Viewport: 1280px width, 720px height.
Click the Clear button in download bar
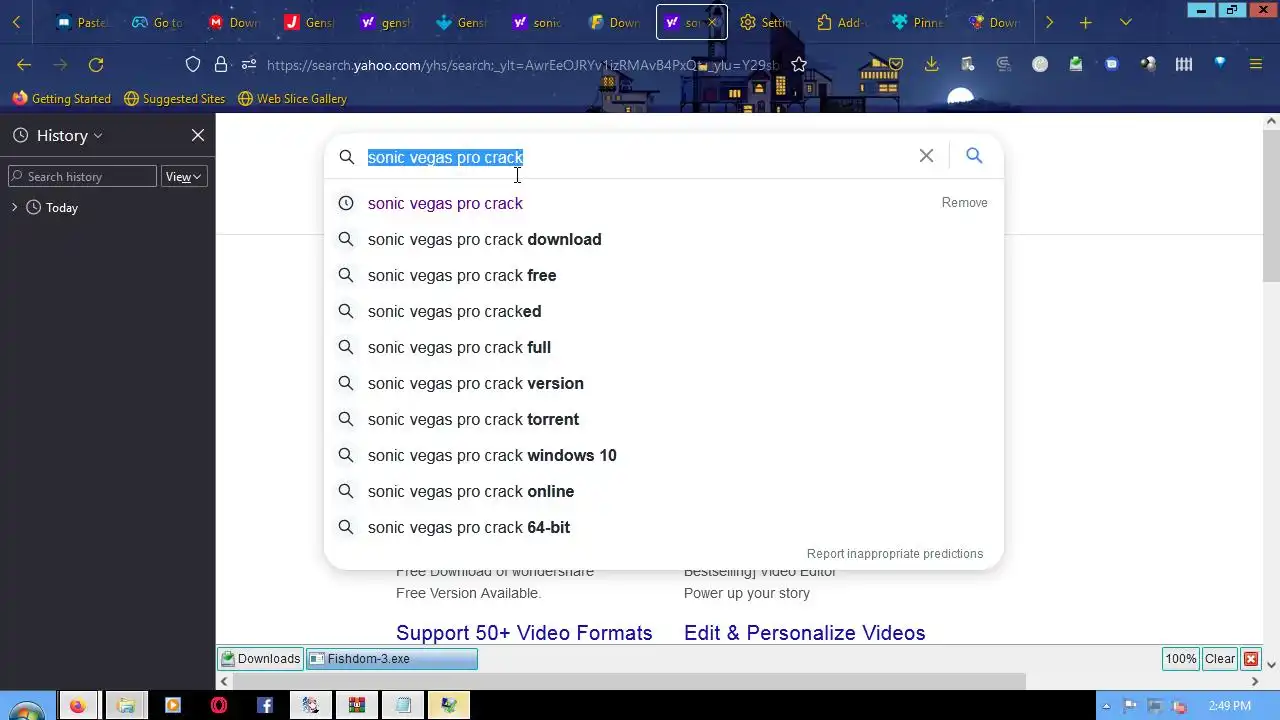[x=1220, y=659]
